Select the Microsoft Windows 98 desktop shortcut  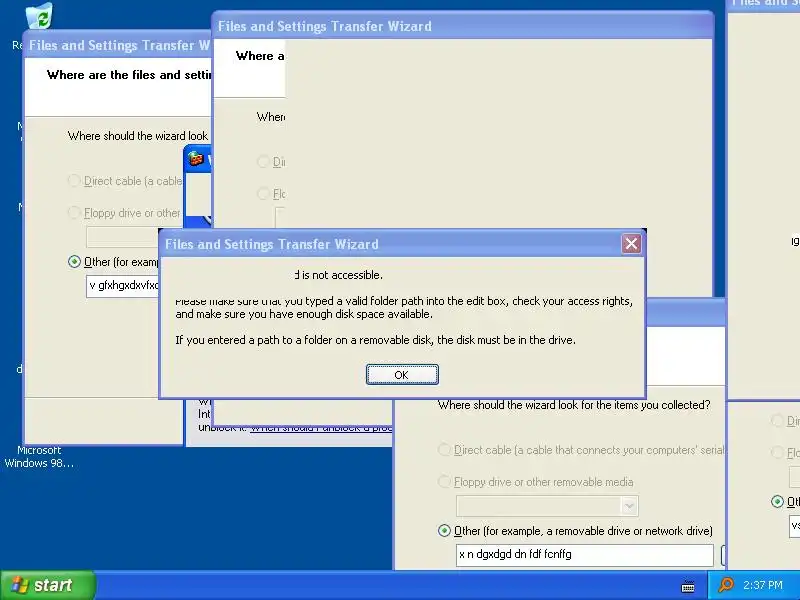point(39,456)
